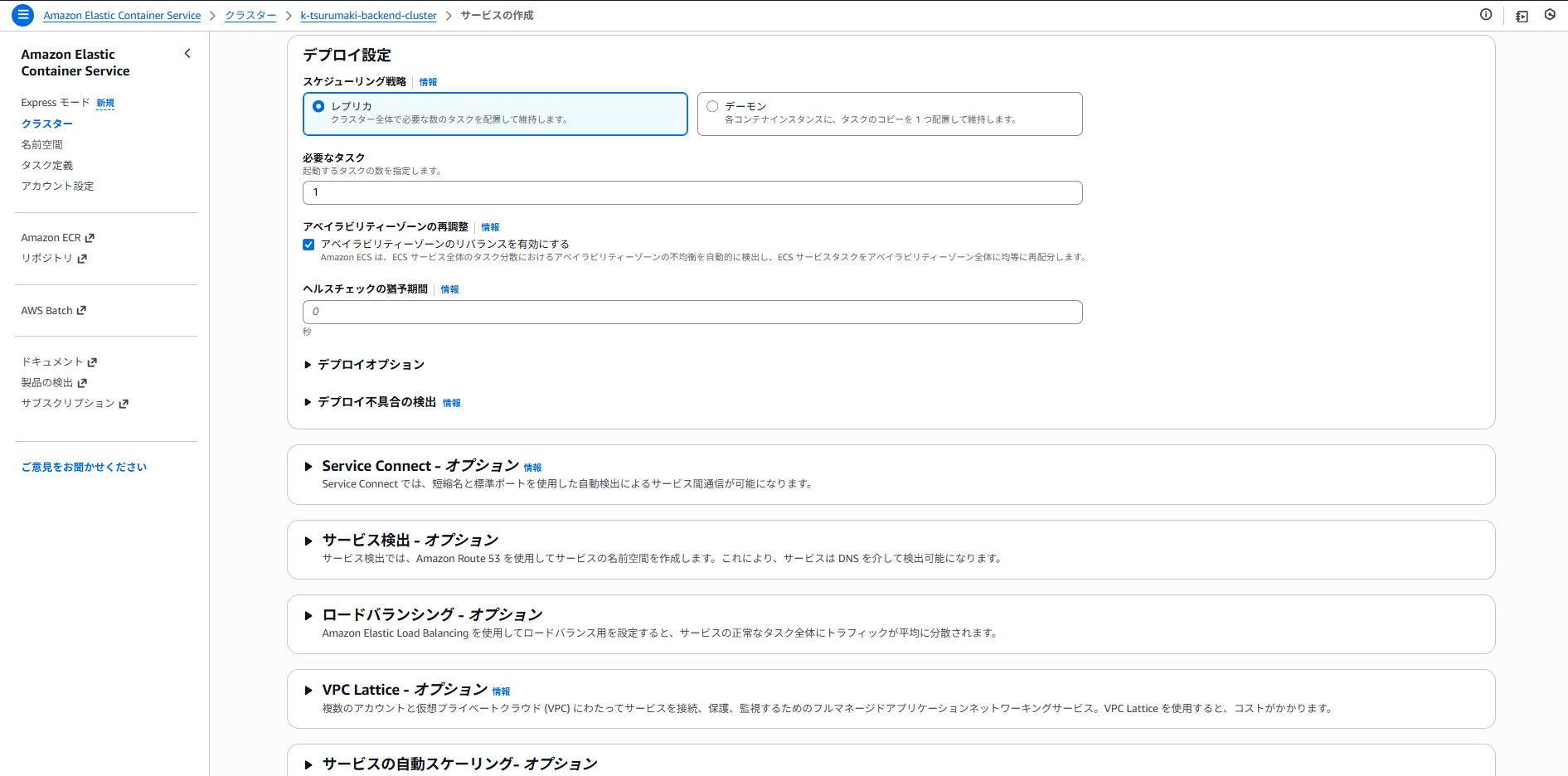Viewport: 1568px width, 776px height.
Task: Open the tutorials panel icon
Action: tap(1522, 16)
